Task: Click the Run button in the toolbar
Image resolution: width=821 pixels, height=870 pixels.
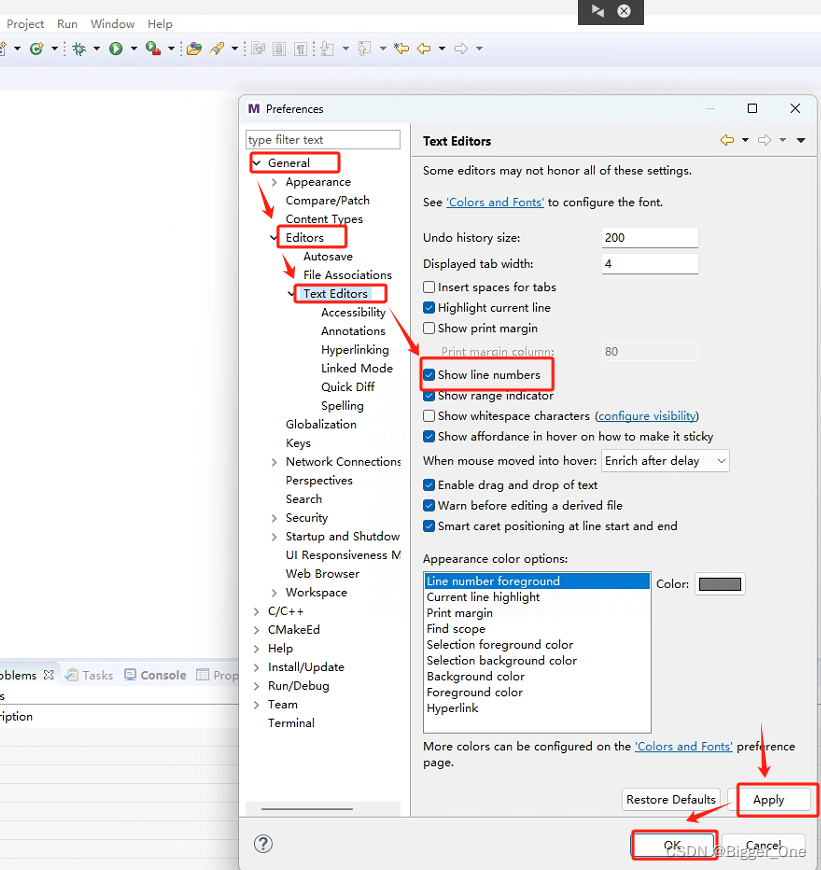Action: coord(117,47)
